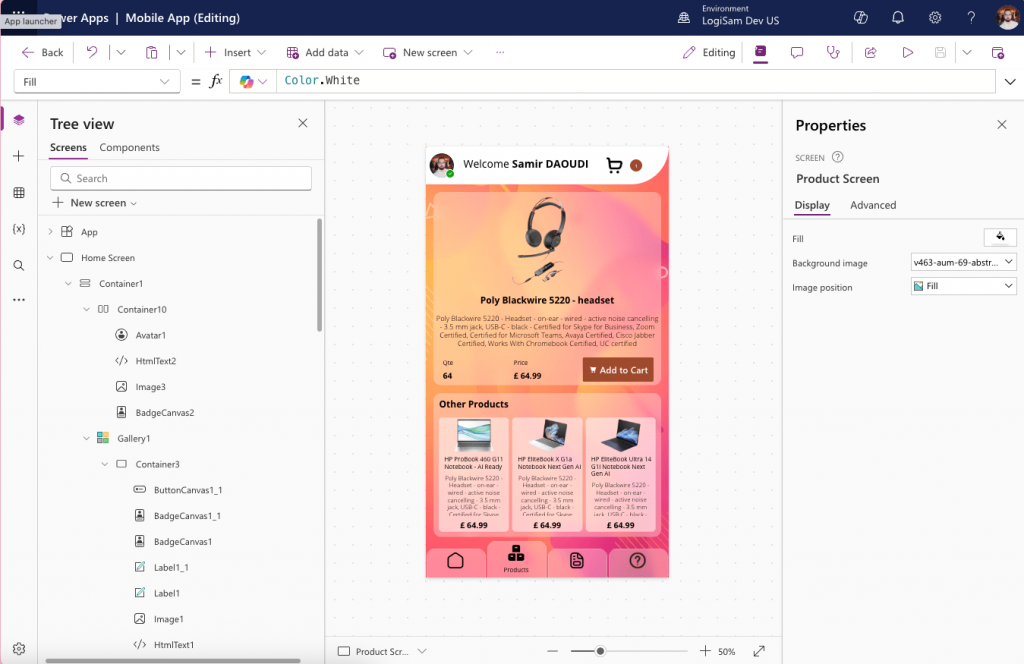This screenshot has width=1024, height=664.
Task: Open the New screen toolbar menu
Action: [428, 52]
